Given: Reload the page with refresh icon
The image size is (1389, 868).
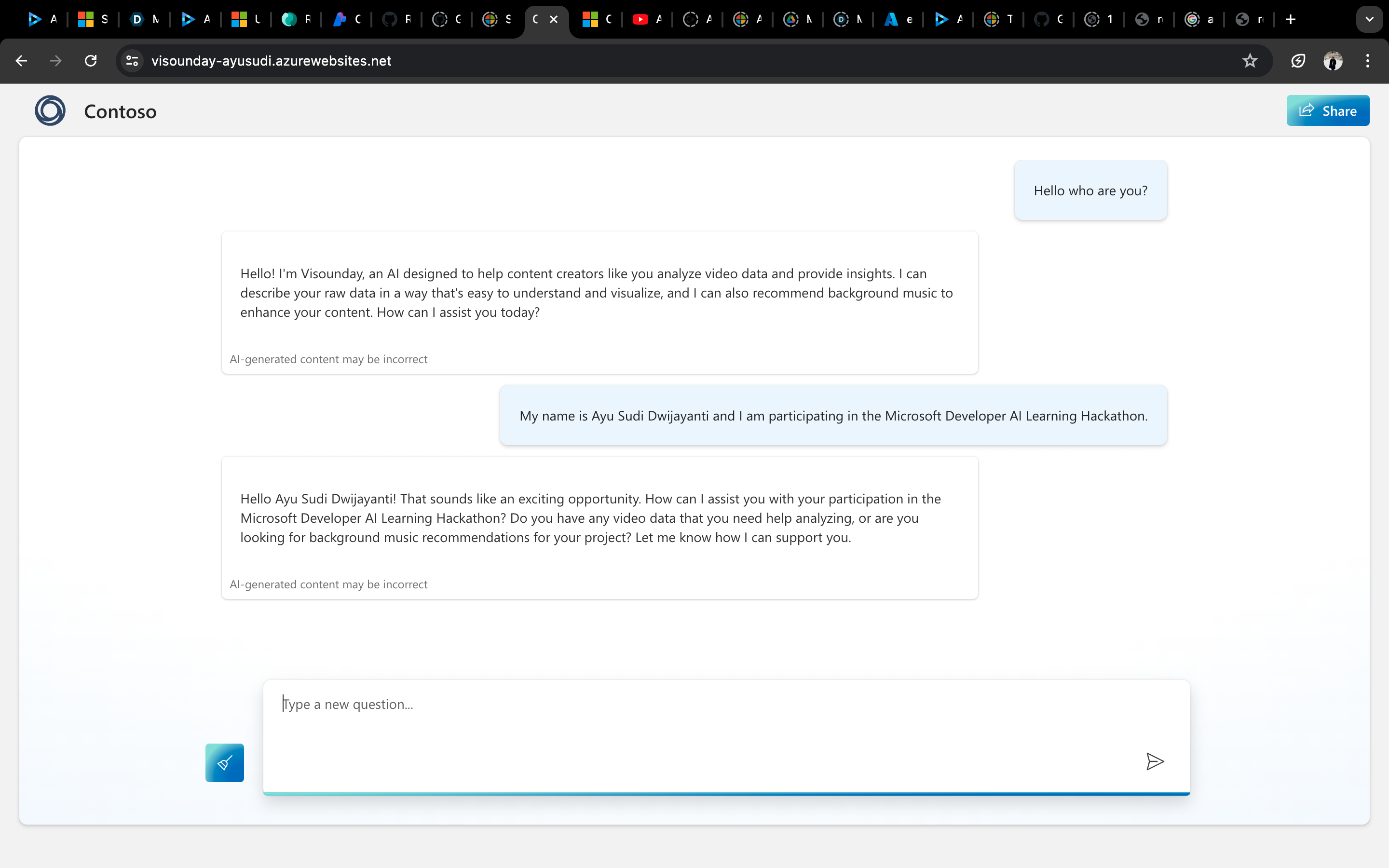Looking at the screenshot, I should (x=91, y=61).
